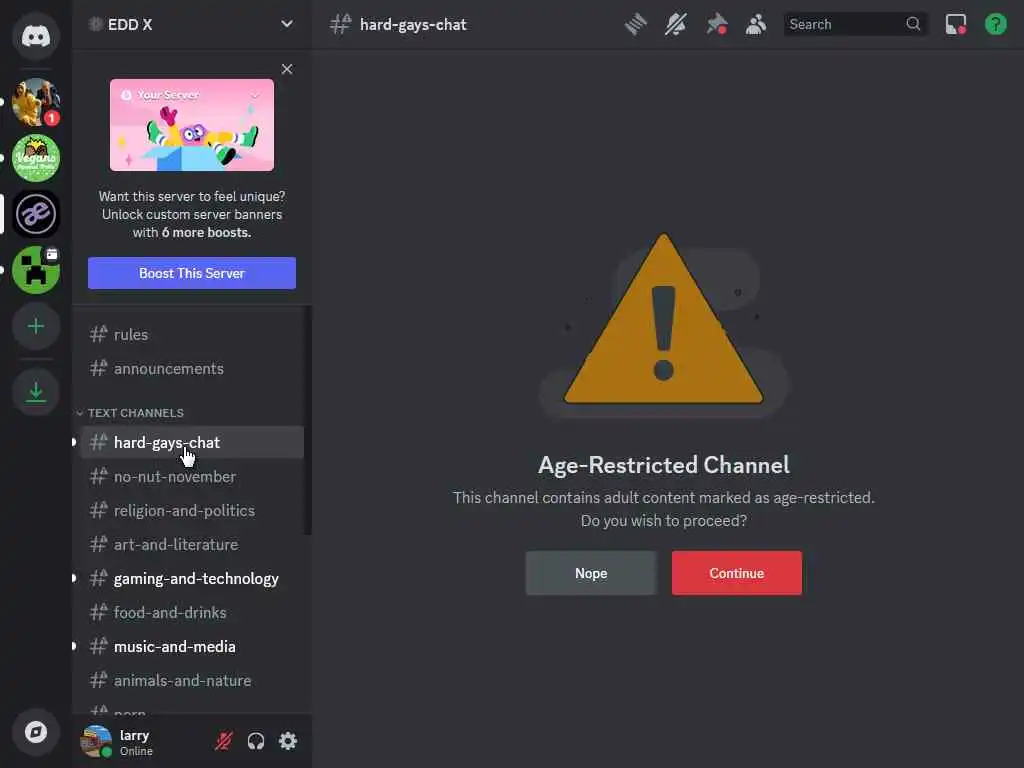Open gaming-and-technology channel
Image resolution: width=1024 pixels, height=768 pixels.
tap(192, 579)
